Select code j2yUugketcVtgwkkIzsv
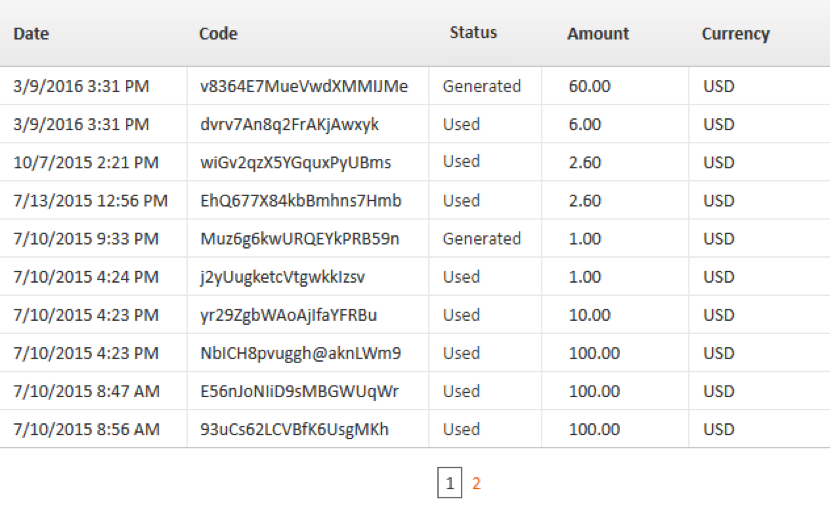 pos(282,277)
